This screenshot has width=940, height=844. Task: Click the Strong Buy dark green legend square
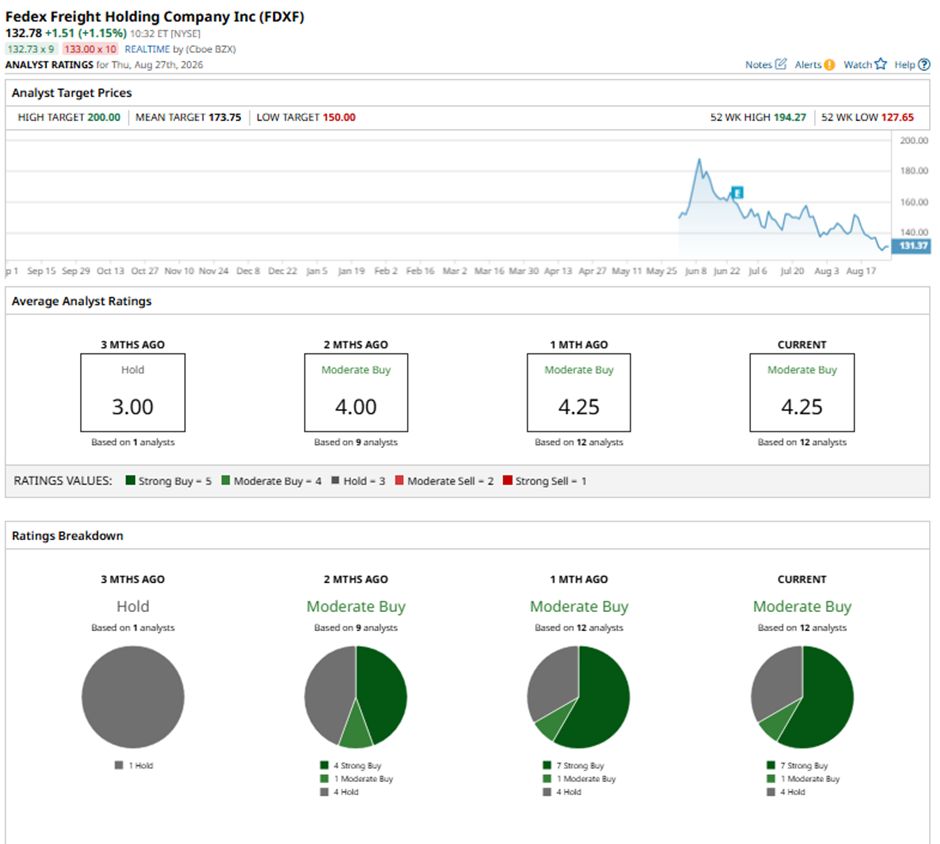(x=130, y=480)
